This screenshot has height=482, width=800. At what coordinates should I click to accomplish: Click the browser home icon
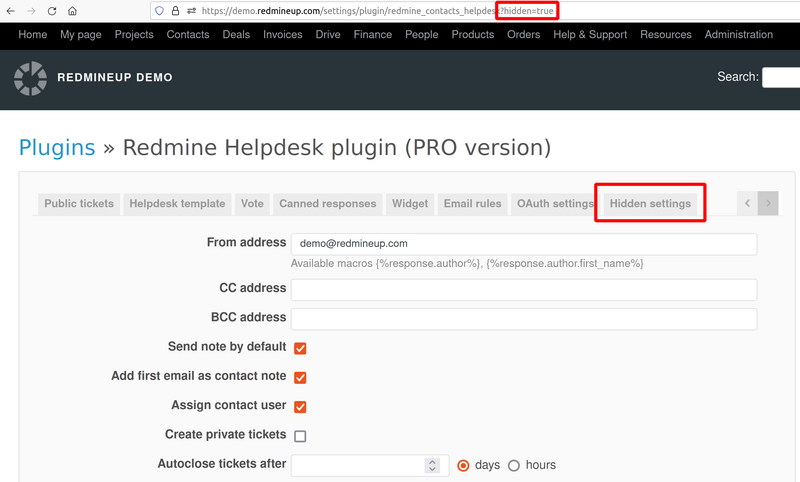point(72,11)
